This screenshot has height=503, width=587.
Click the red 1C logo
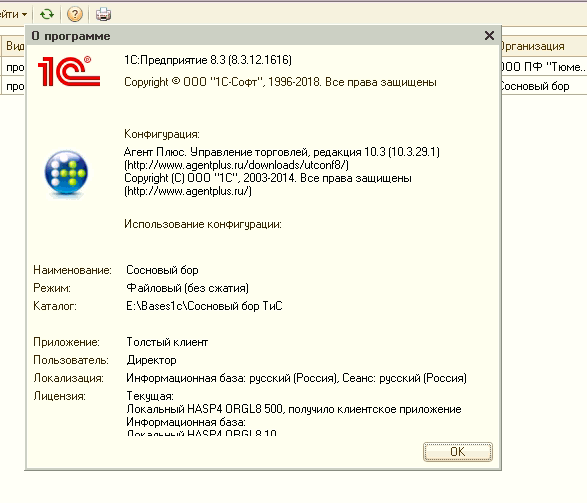[x=69, y=71]
